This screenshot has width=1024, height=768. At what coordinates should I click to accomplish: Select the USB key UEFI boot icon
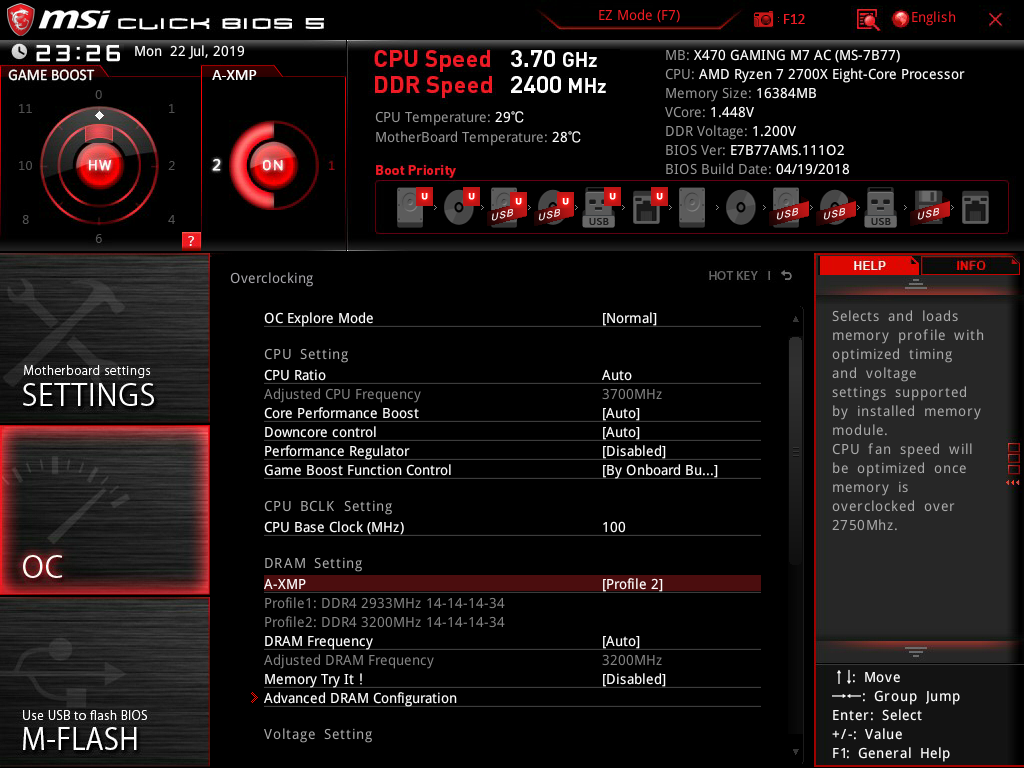point(601,208)
